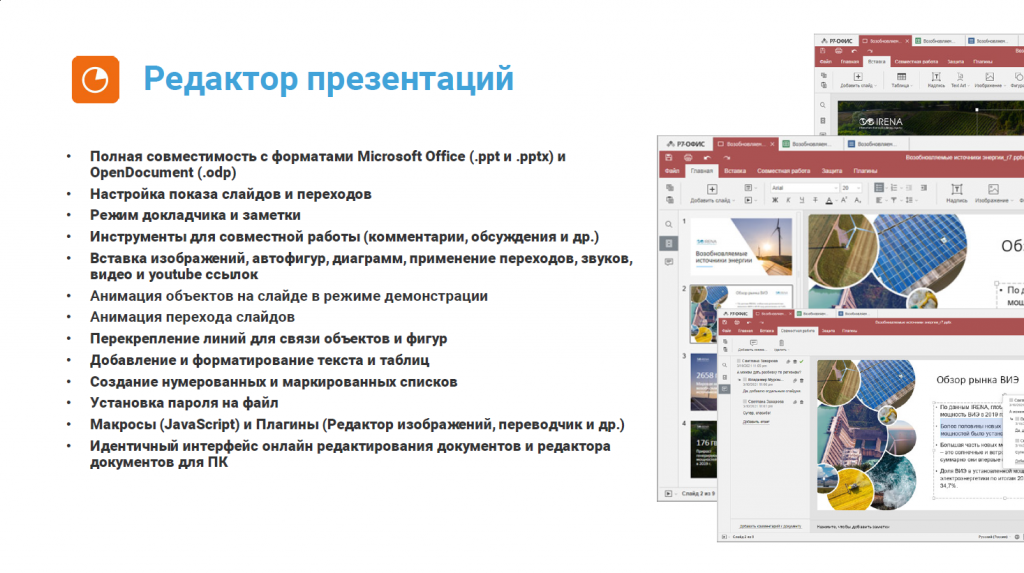Viewport: 1024px width, 573px height.
Task: Click Надпись text box icon in the Главная window
Action: coord(957,189)
